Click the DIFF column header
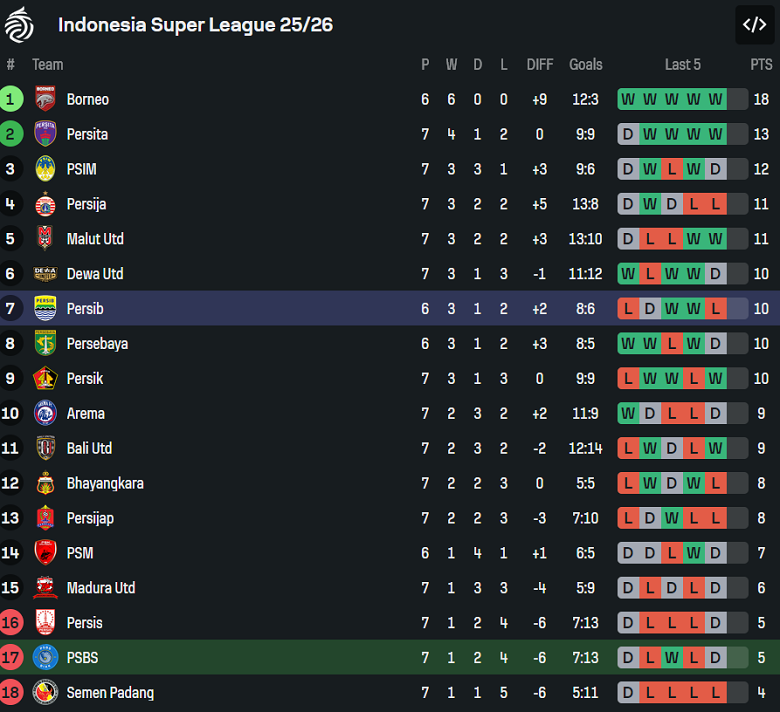This screenshot has height=712, width=780. click(540, 64)
